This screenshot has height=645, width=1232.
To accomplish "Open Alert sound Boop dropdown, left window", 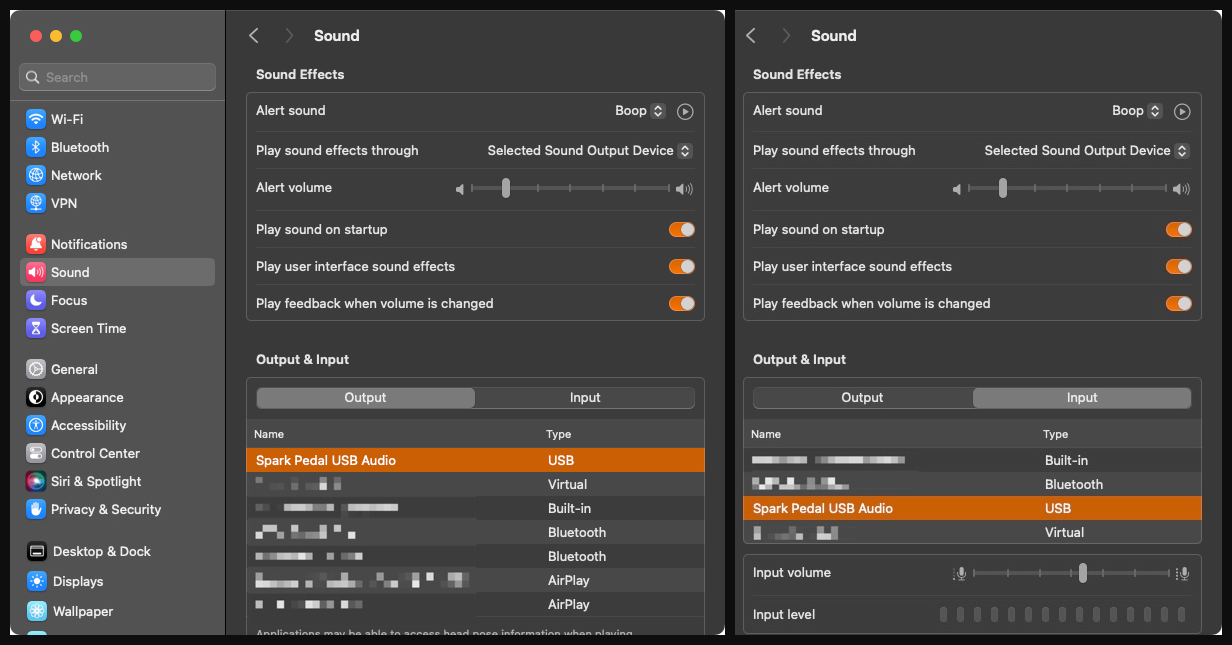I will 640,111.
